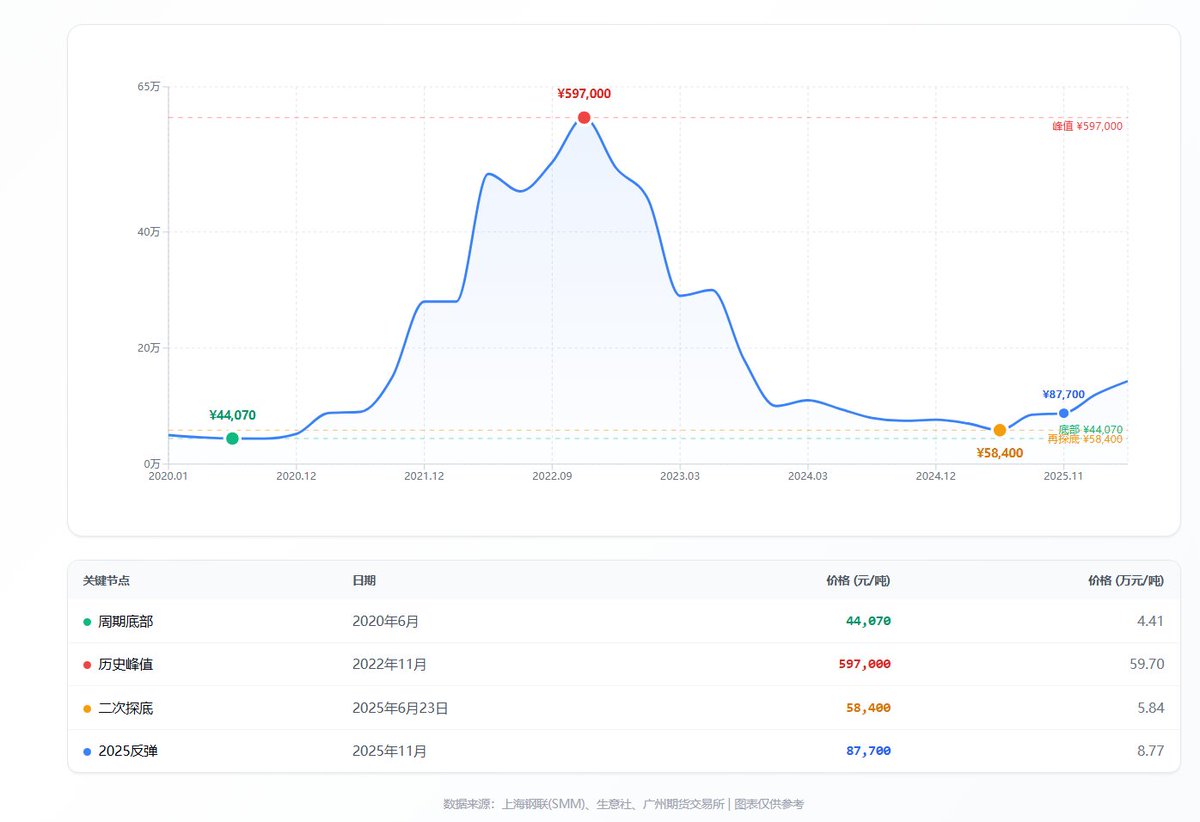This screenshot has width=1200, height=822.
Task: Expand the 关键节点 column header
Action: tap(105, 580)
